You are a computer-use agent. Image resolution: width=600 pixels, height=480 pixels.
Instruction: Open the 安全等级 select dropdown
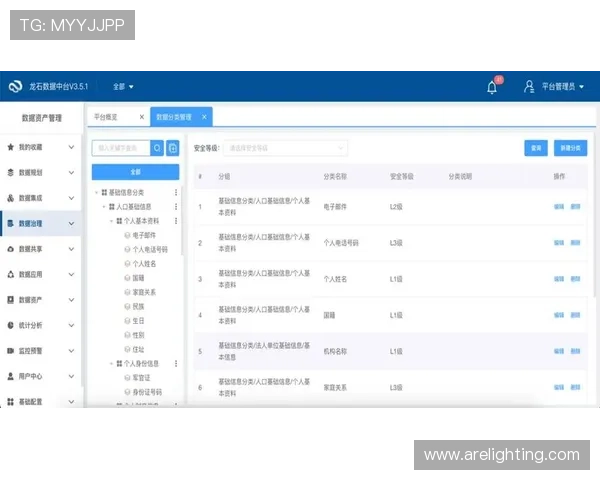285,148
